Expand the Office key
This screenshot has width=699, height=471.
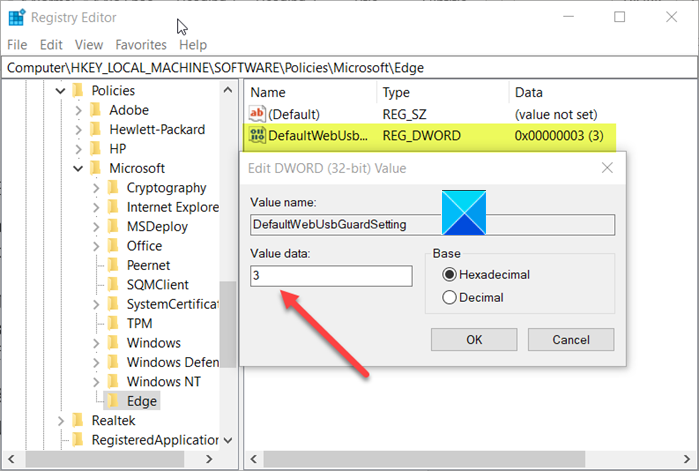(96, 246)
